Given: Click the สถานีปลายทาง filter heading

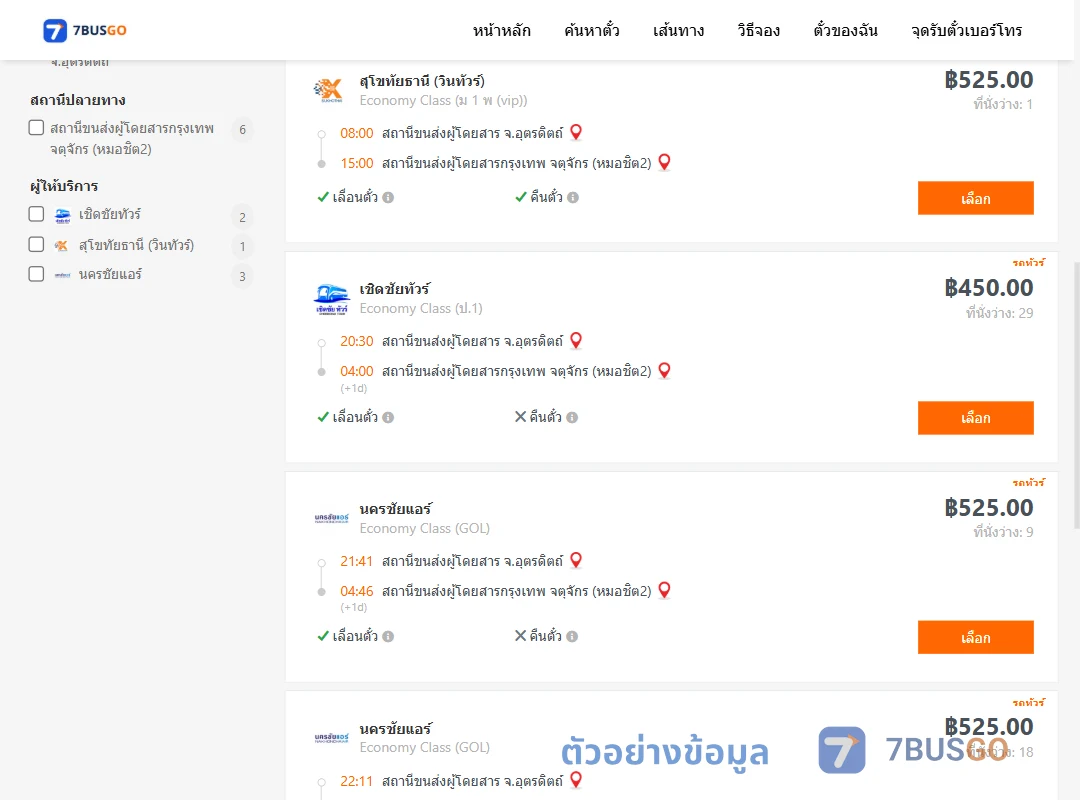Looking at the screenshot, I should (x=78, y=100).
